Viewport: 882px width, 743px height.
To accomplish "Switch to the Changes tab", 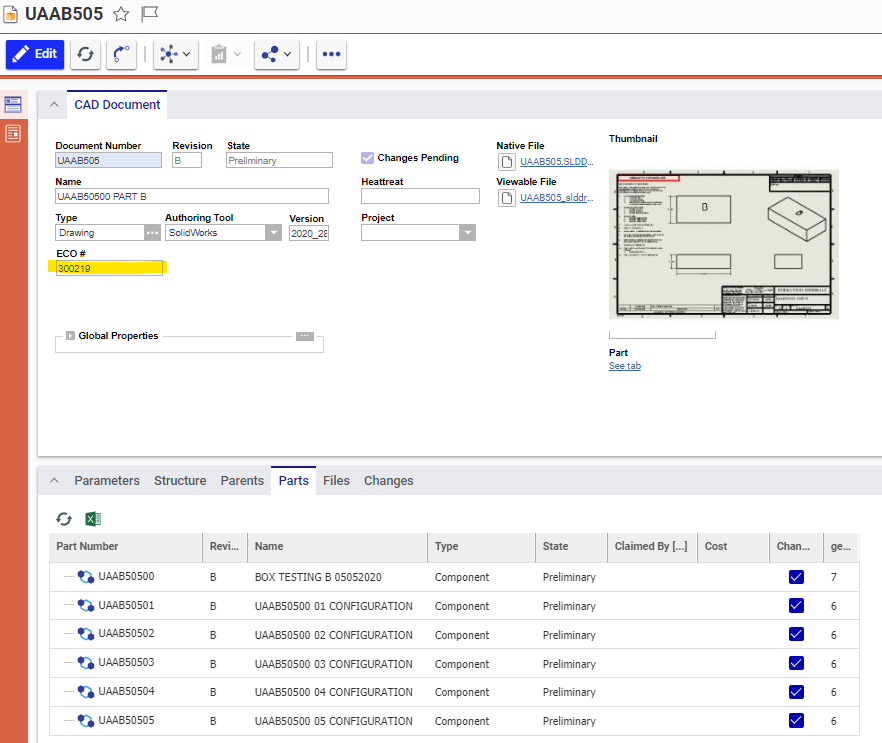I will (x=388, y=481).
